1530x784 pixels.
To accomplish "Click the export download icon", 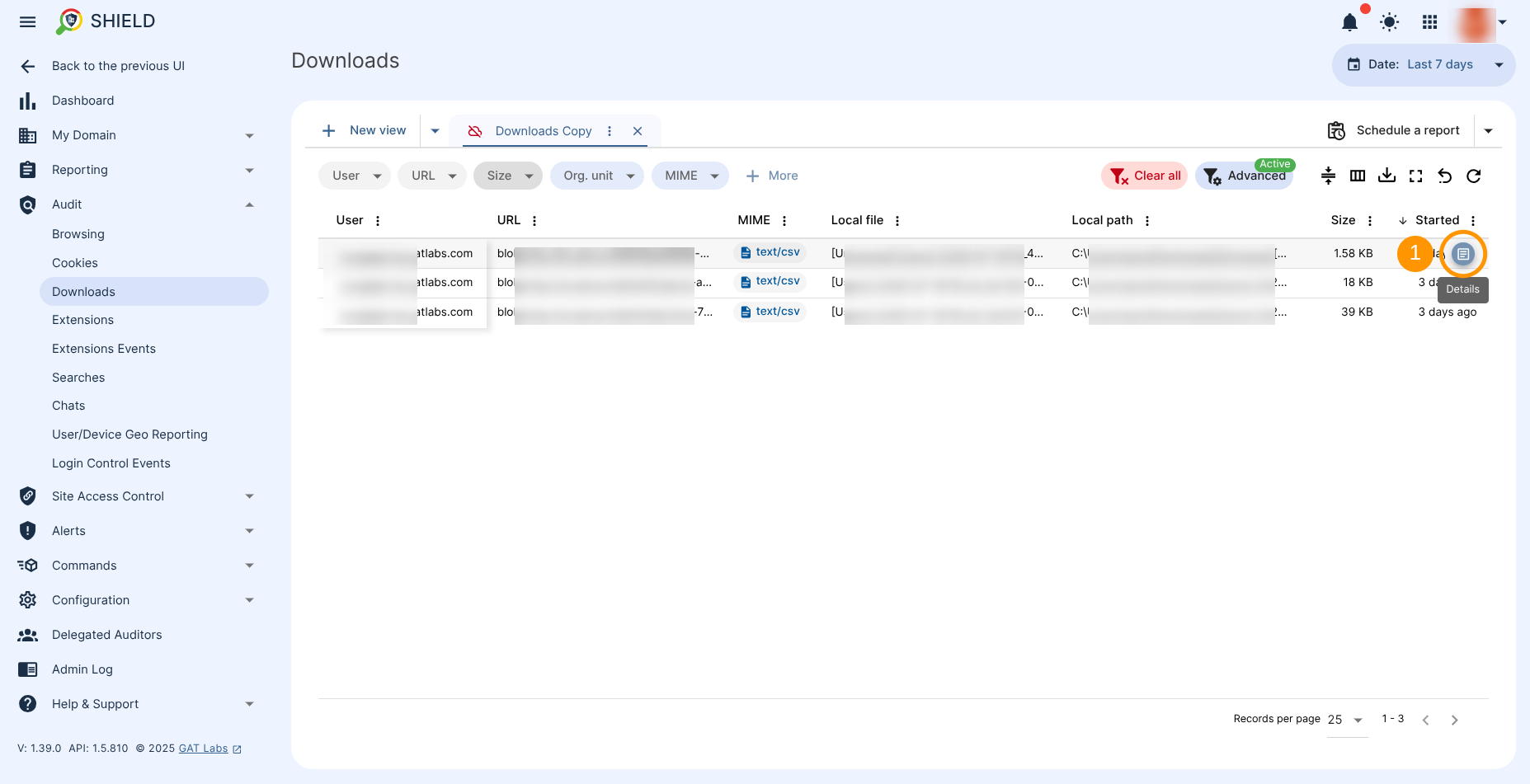I will coord(1387,176).
